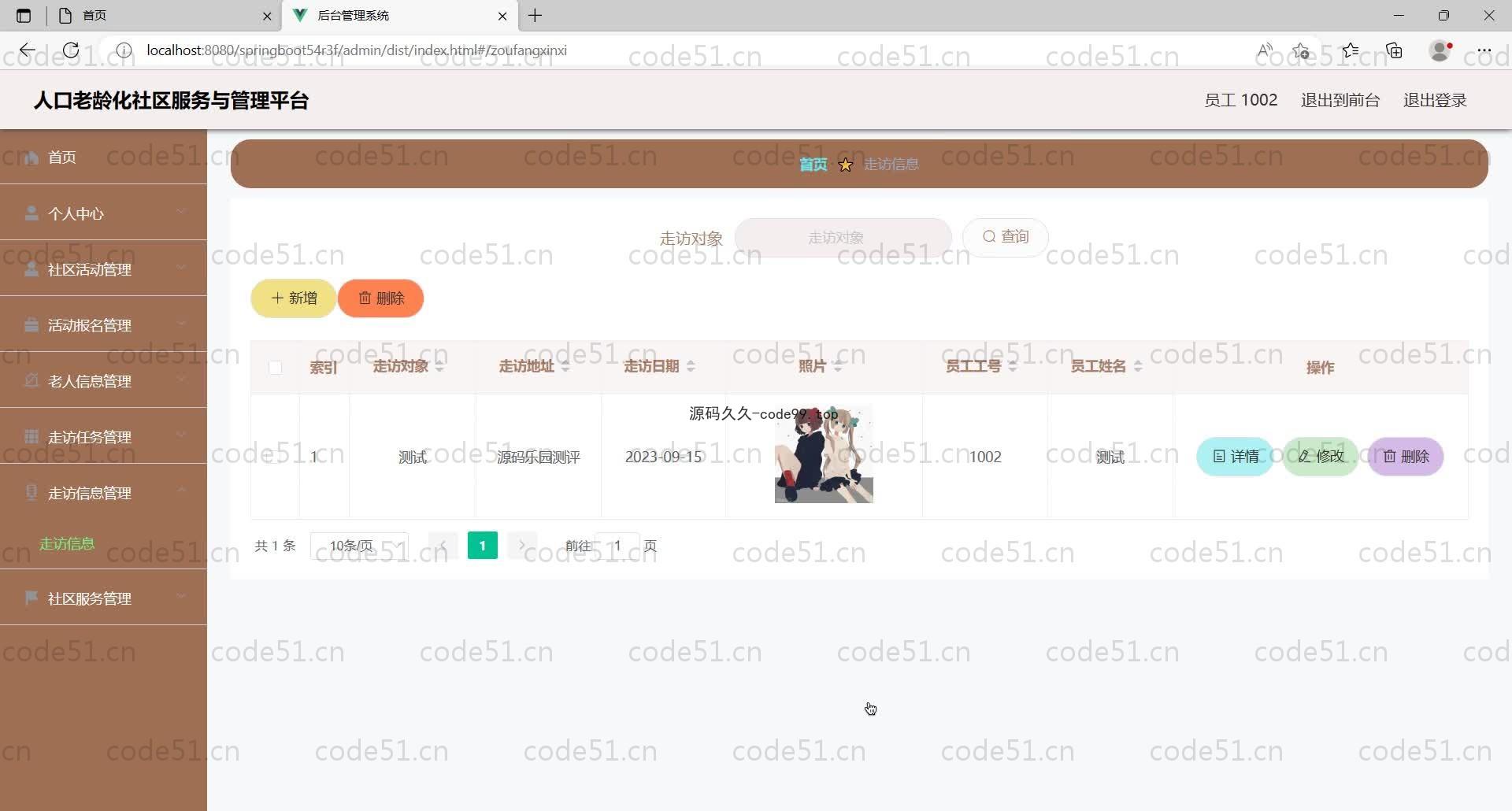Click 退出登录 link in header
Screen dimensions: 1512x811
pyautogui.click(x=1434, y=100)
